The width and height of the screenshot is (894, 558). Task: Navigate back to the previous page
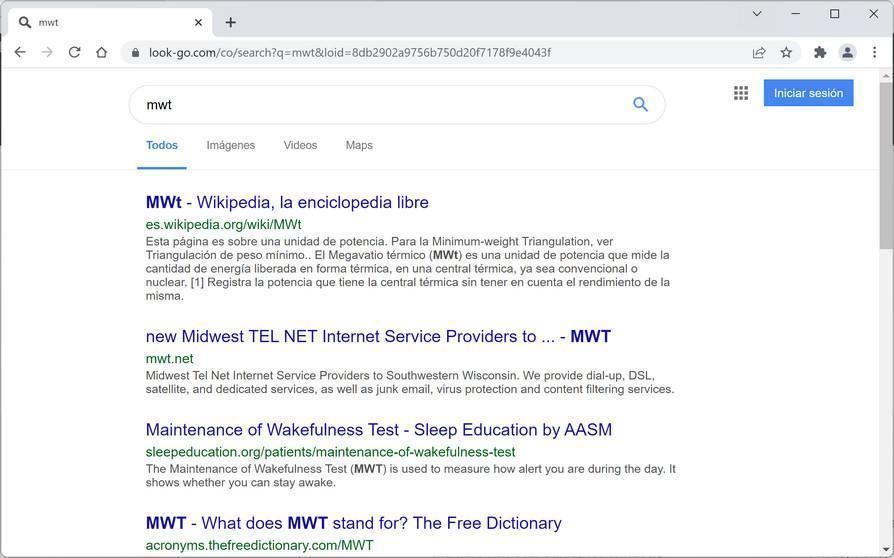coord(20,52)
